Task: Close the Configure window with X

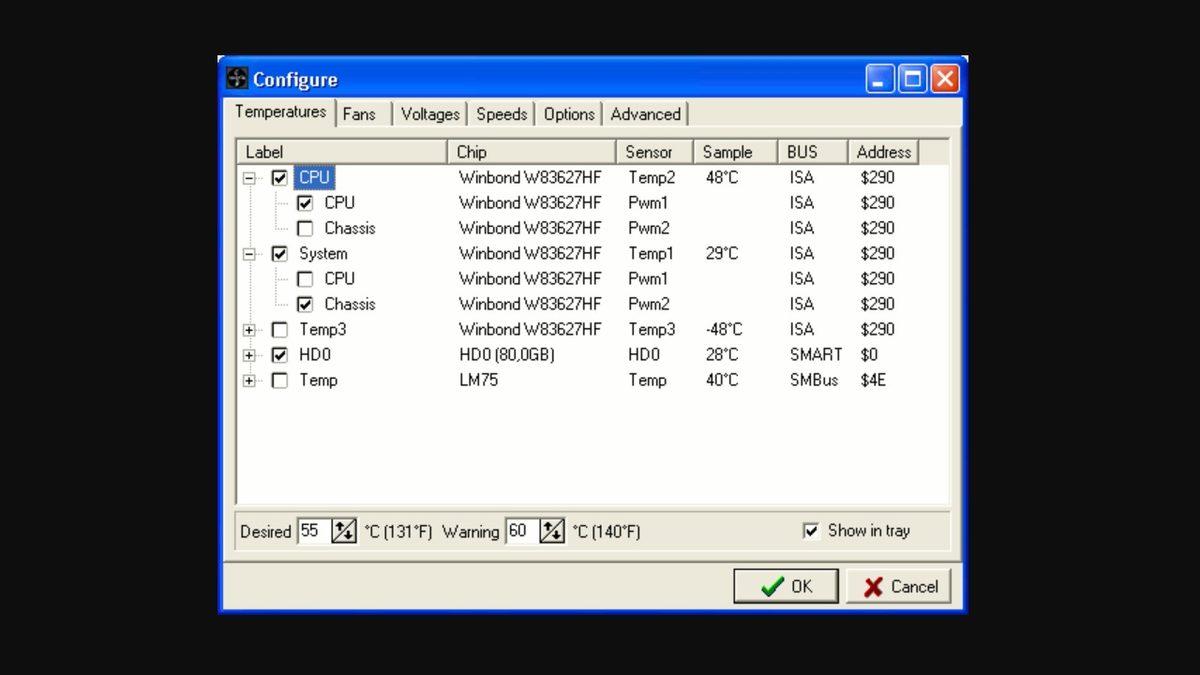Action: click(x=945, y=79)
